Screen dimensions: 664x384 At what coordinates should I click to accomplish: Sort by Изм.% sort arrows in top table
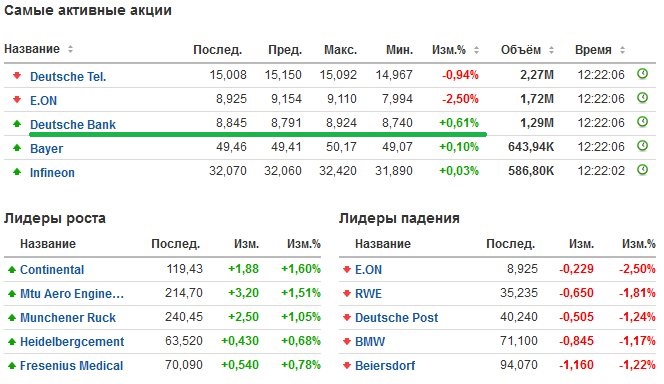476,50
